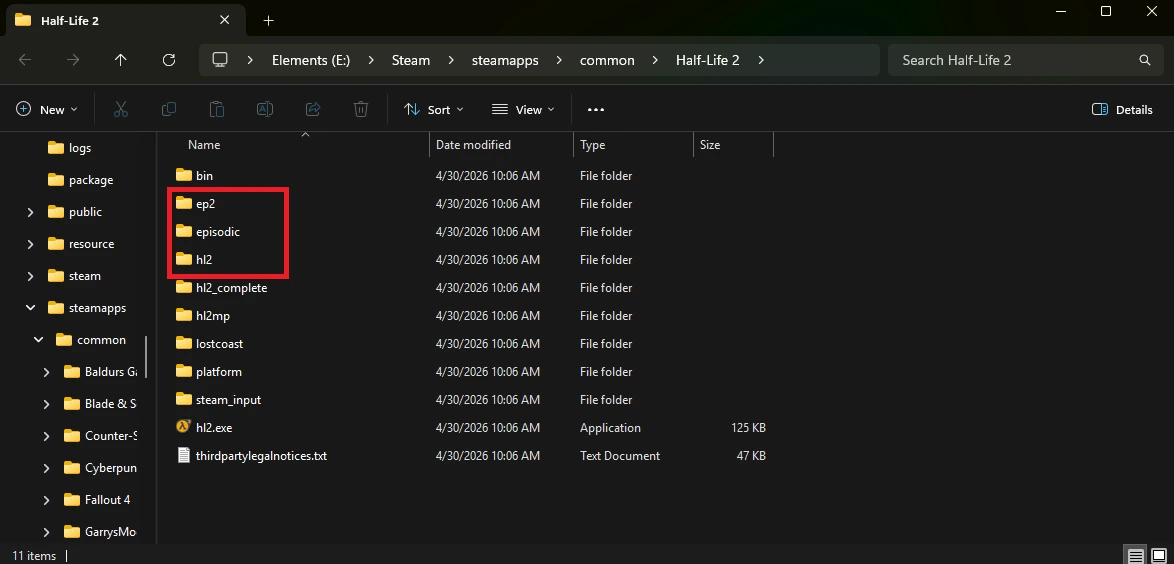Open the Sort dropdown menu
The height and width of the screenshot is (564, 1174).
[434, 109]
